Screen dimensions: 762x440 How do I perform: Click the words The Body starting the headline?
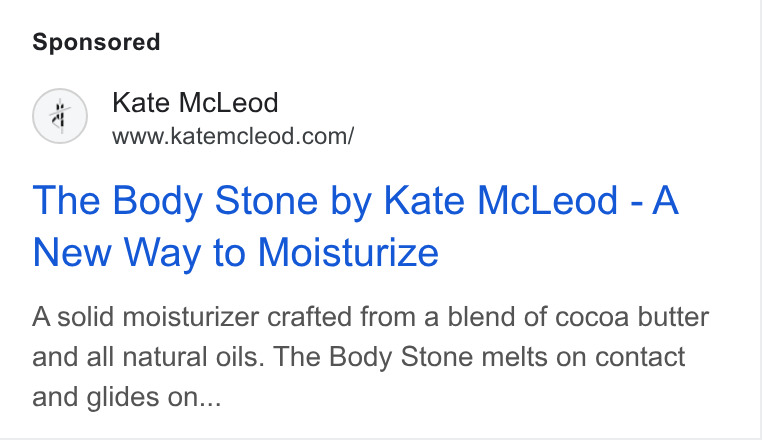pos(117,200)
